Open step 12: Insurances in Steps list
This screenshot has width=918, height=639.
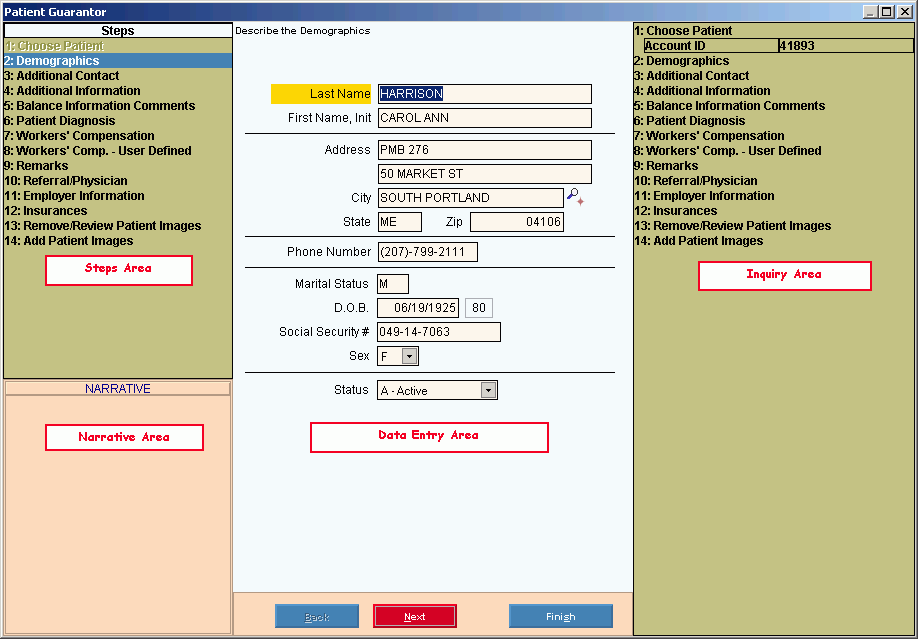point(118,211)
